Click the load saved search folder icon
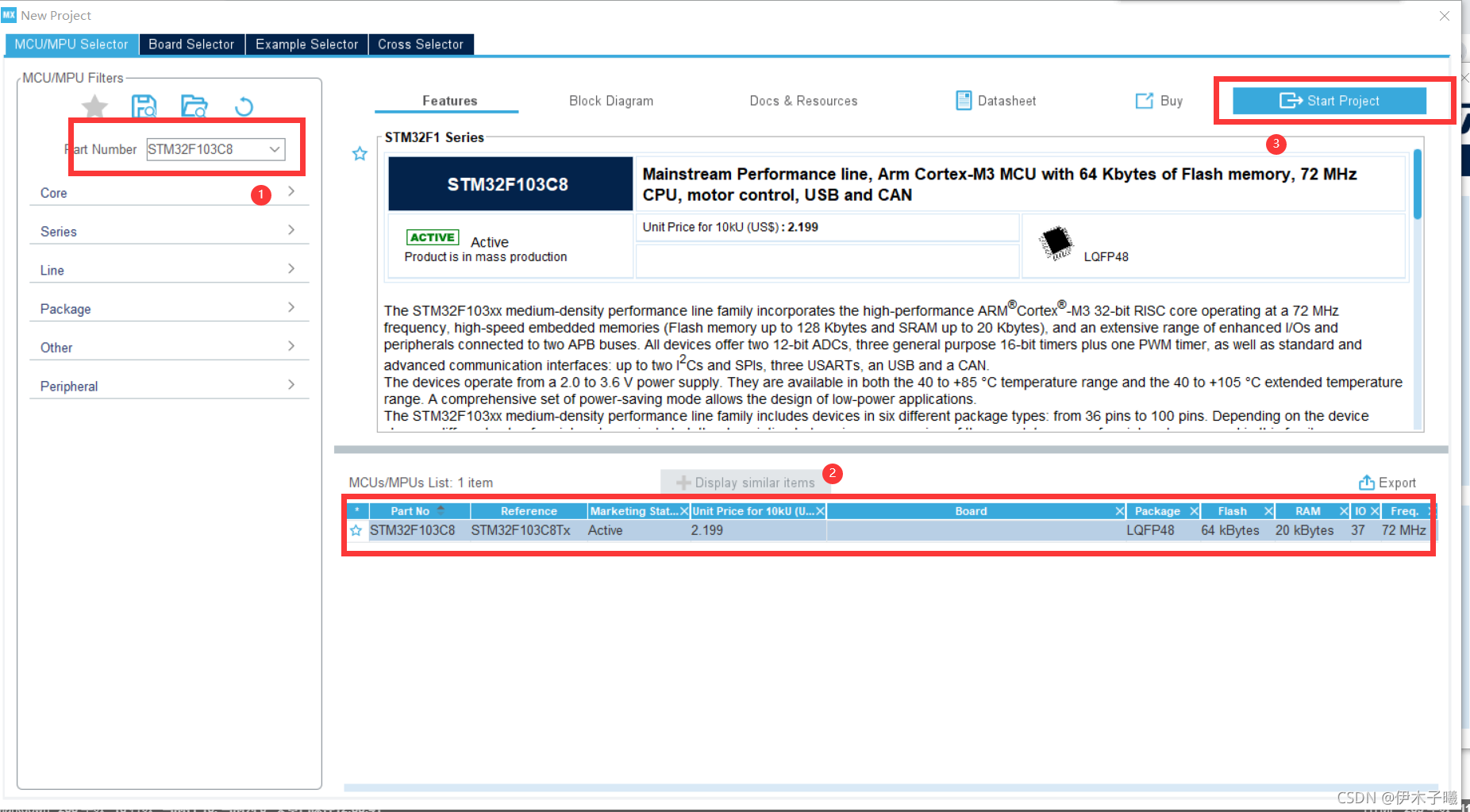Viewport: 1470px width, 812px height. tap(194, 106)
